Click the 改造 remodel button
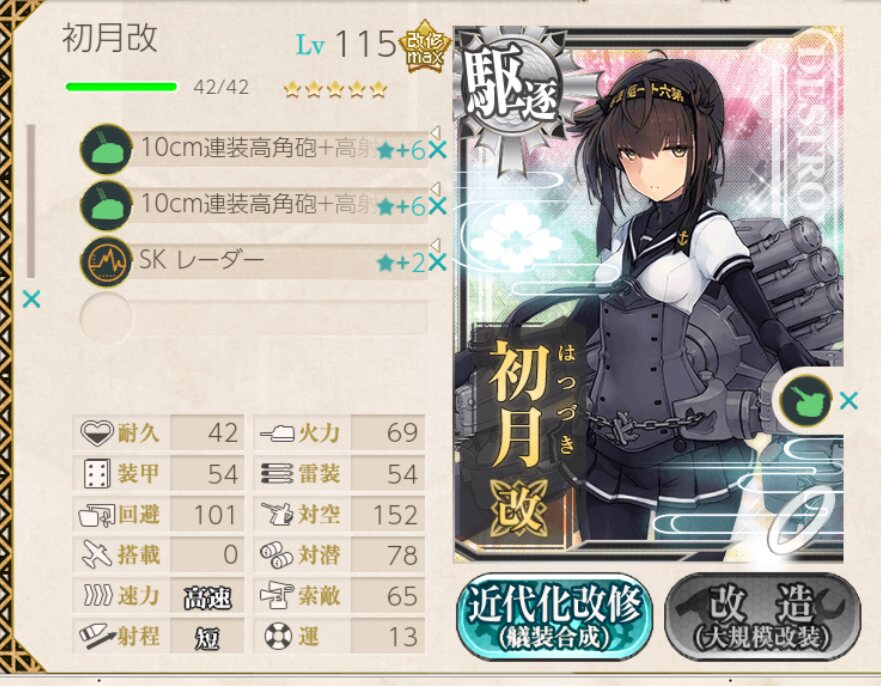The width and height of the screenshot is (881, 686). [x=762, y=616]
